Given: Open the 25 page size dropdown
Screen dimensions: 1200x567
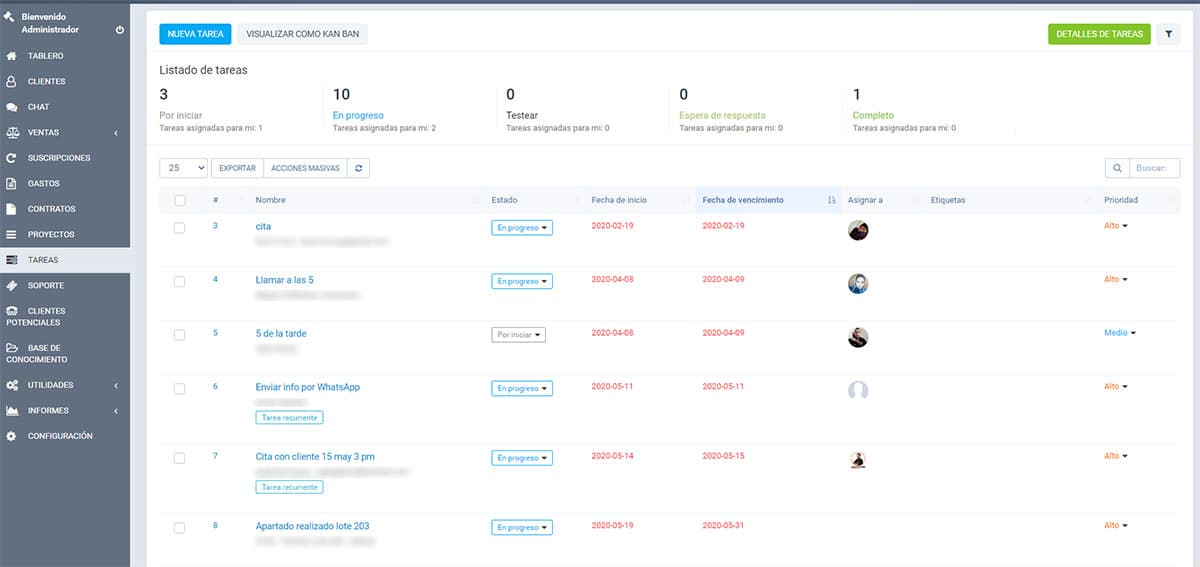Looking at the screenshot, I should tap(183, 168).
